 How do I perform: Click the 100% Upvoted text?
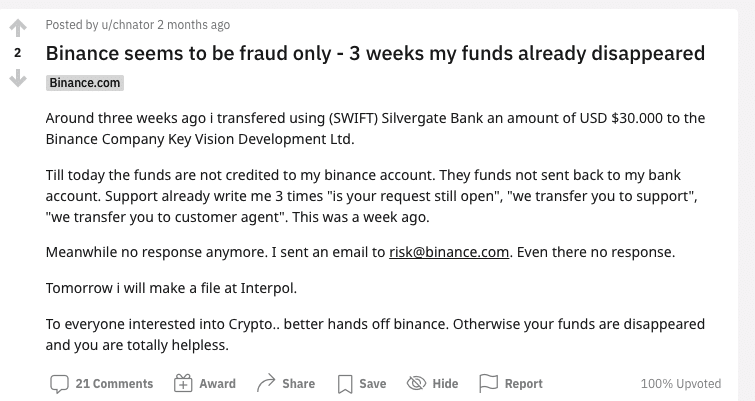(680, 383)
